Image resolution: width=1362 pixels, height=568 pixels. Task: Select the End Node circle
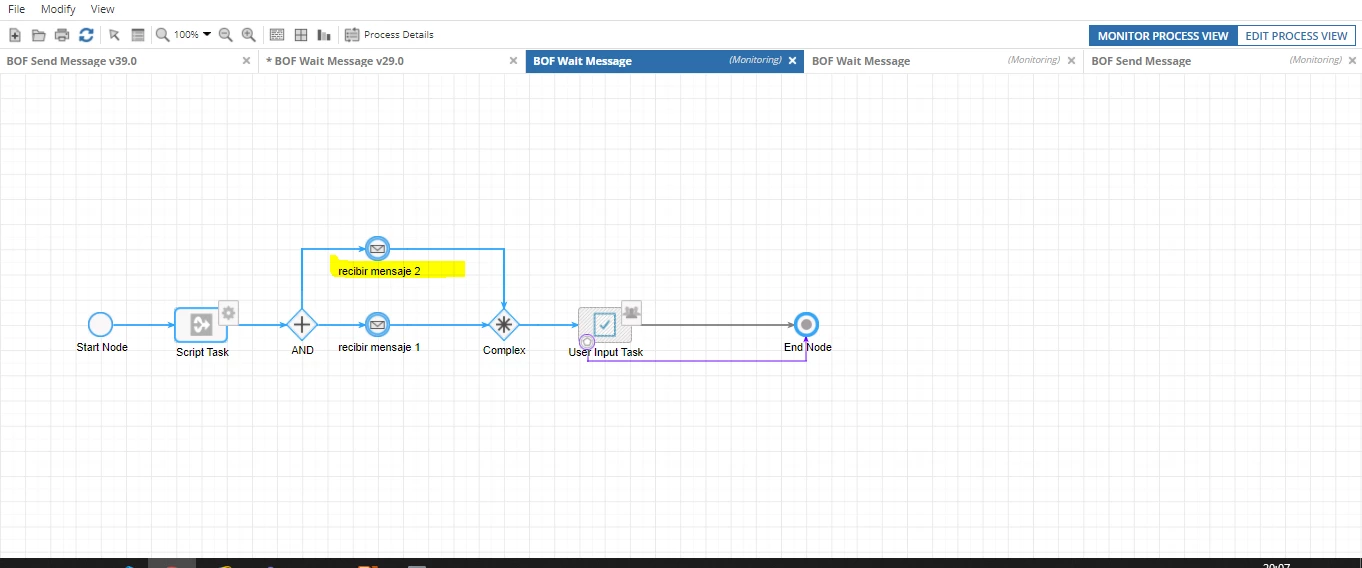pyautogui.click(x=806, y=324)
